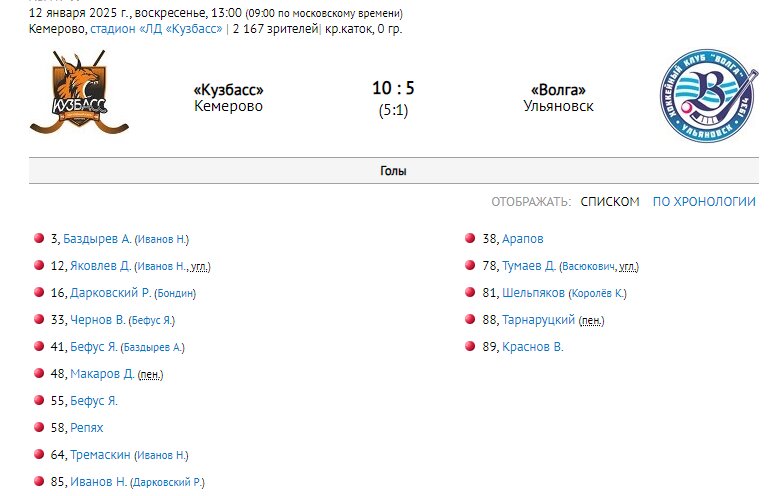Image resolution: width=778 pixels, height=496 pixels.
Task: Click the Кемерово city name under «Кузбасс»
Action: tap(228, 106)
